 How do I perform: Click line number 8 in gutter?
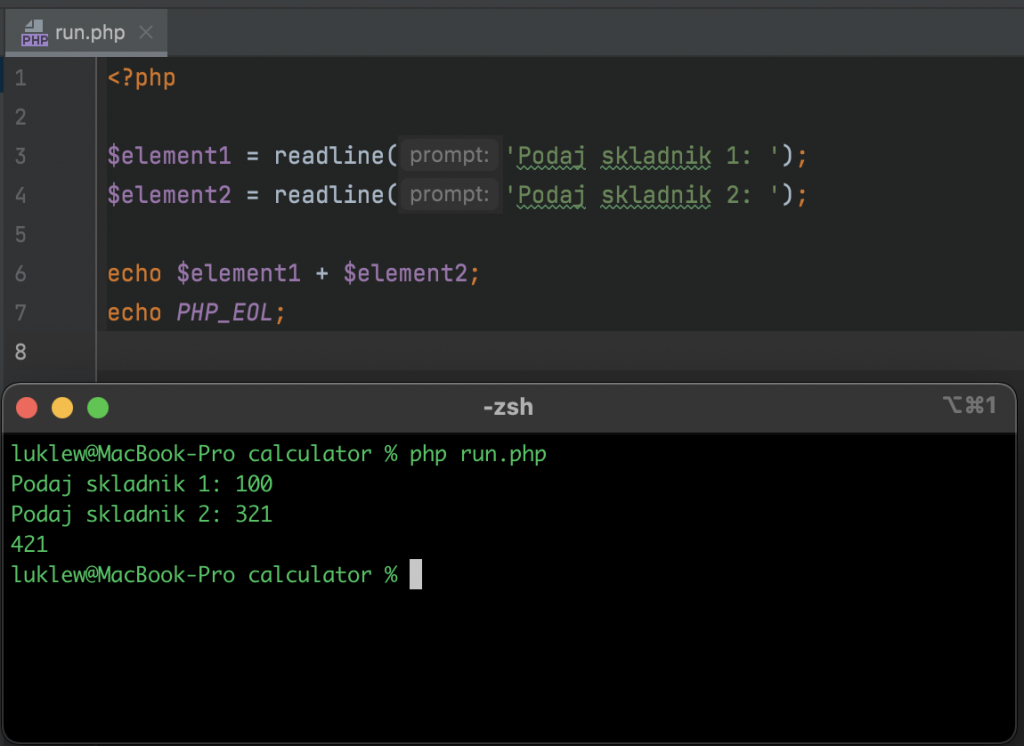[21, 352]
